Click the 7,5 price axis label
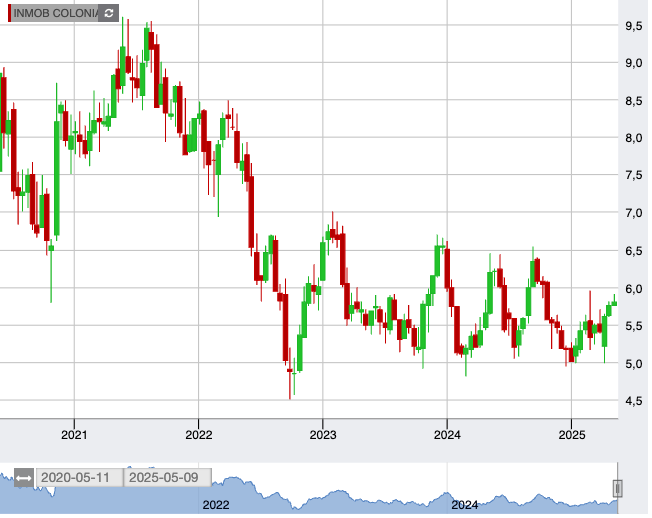This screenshot has width=652, height=518. click(634, 175)
